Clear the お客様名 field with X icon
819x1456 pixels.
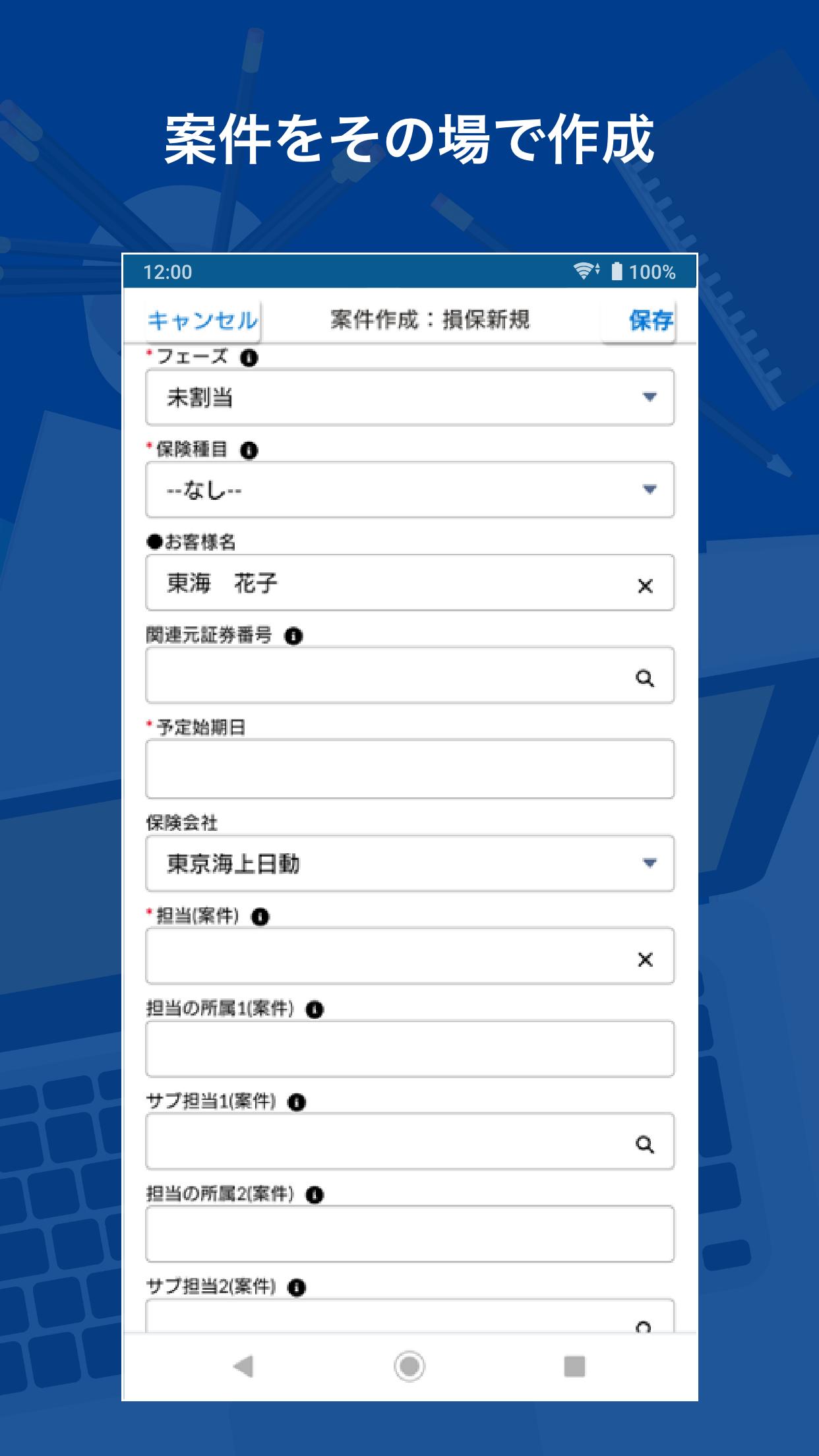pyautogui.click(x=645, y=586)
